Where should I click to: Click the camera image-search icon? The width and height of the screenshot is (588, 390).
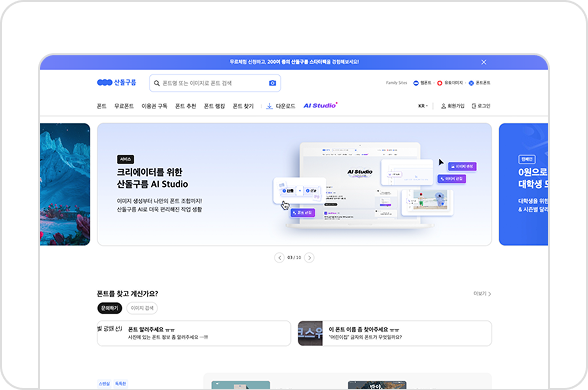(x=273, y=83)
